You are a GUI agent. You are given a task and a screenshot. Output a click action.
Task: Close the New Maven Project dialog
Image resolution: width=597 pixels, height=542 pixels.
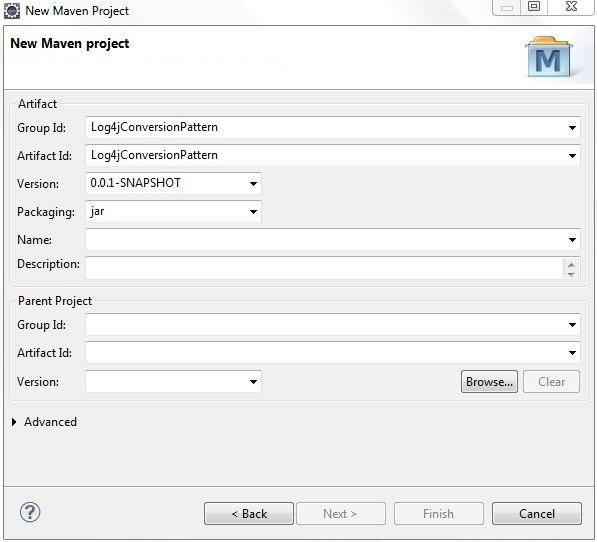click(571, 6)
